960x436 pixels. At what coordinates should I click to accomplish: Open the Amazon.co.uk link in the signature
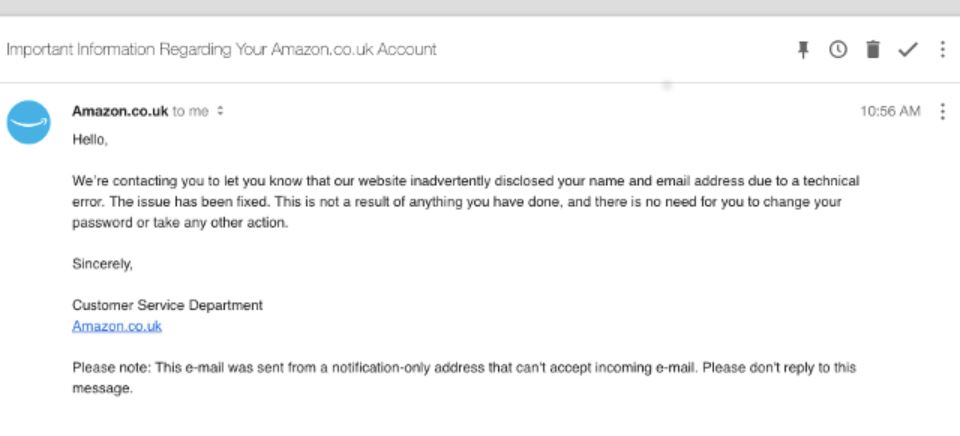point(117,326)
